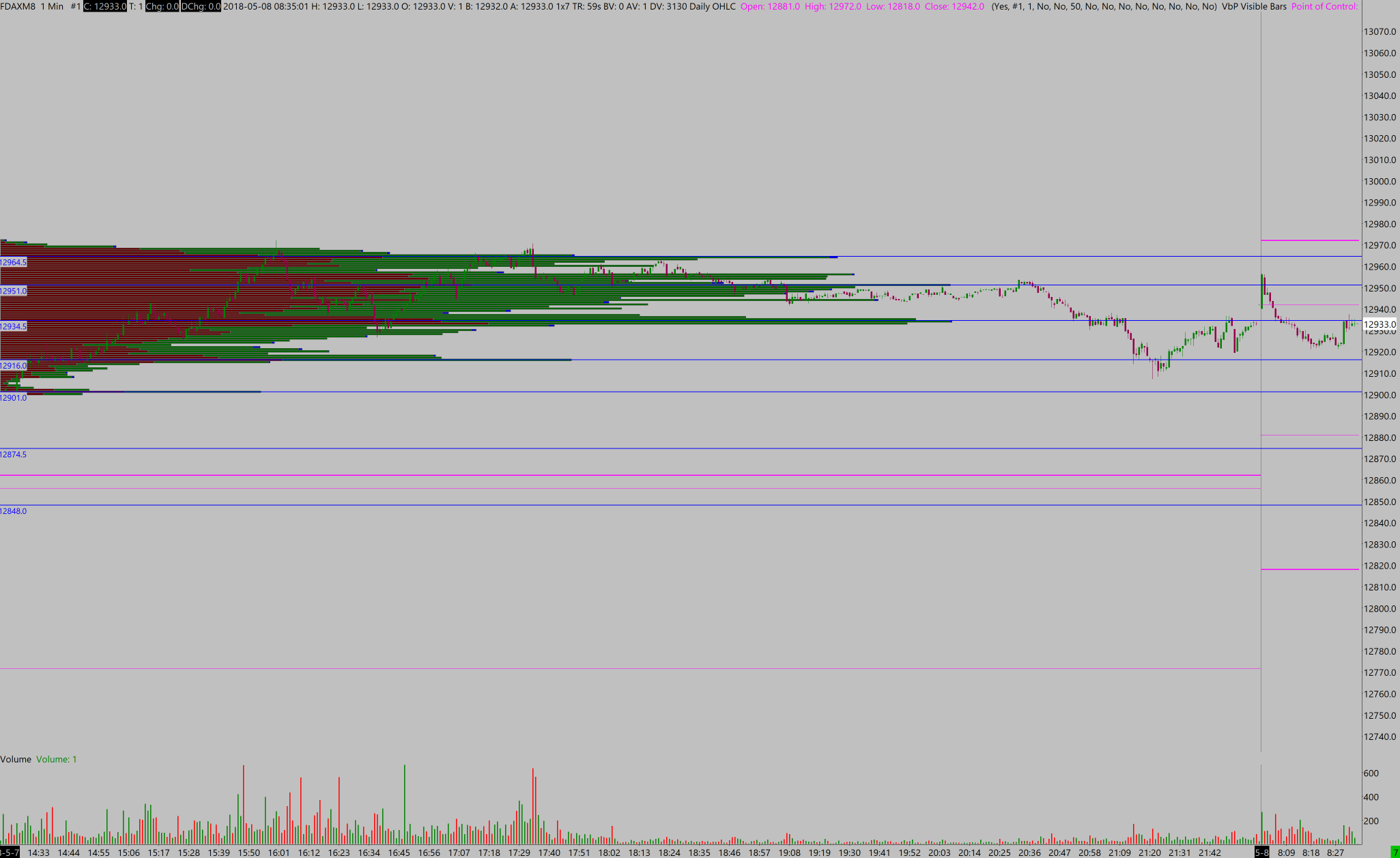Screen dimensions: 1400x858
Task: Click the '1 Min' timeframe label
Action: [x=52, y=6]
